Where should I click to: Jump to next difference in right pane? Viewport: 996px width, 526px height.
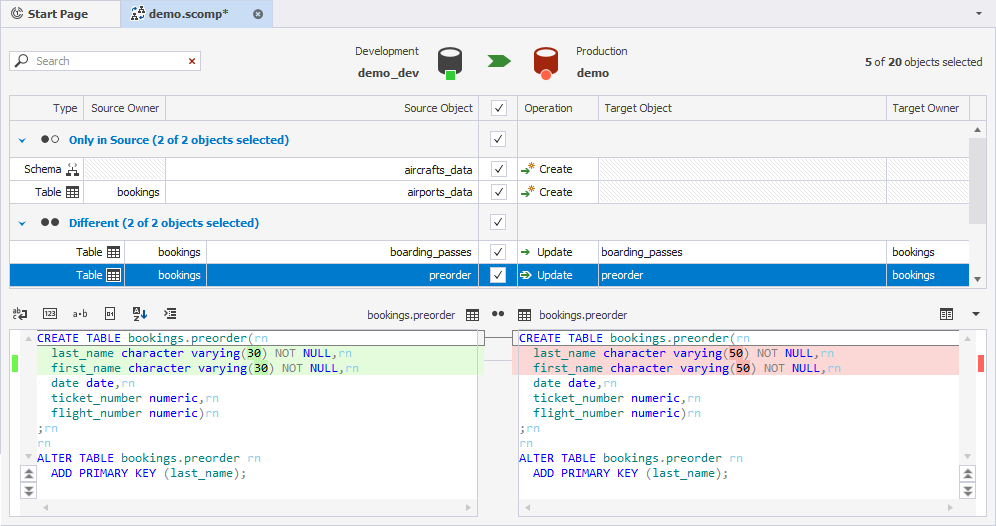click(967, 490)
